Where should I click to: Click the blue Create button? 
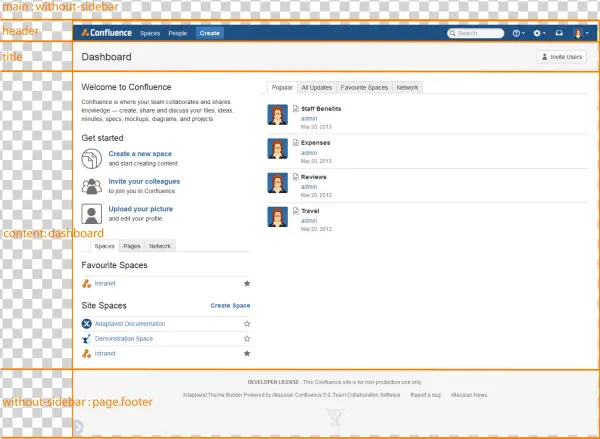click(x=210, y=33)
